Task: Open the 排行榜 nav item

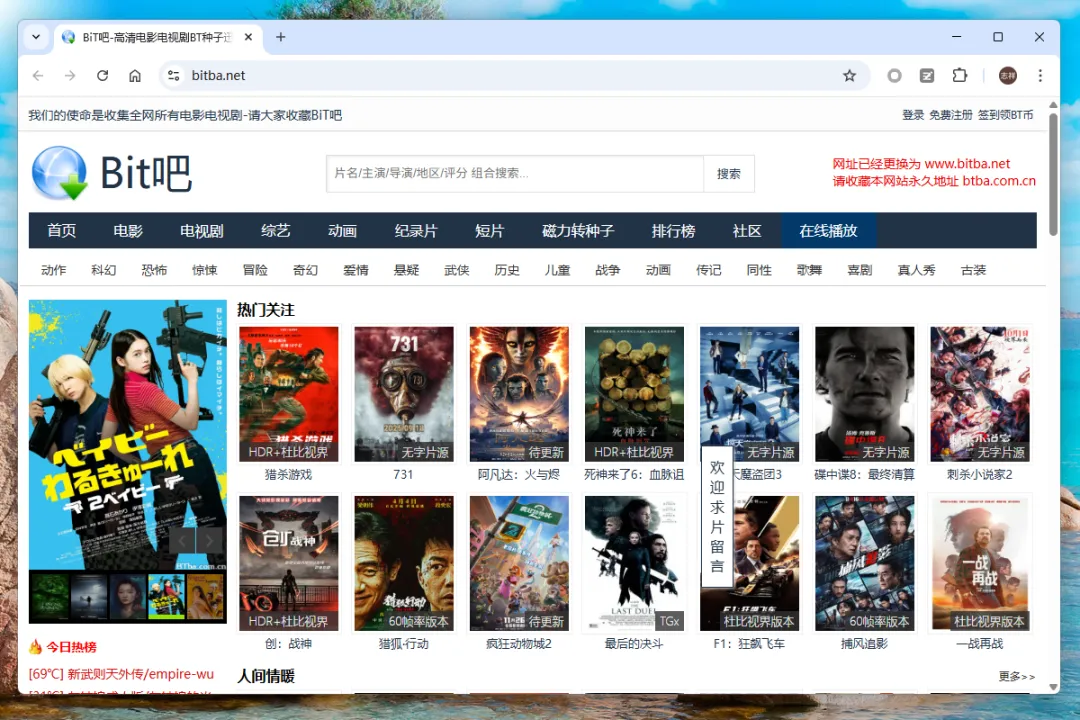Action: click(674, 231)
